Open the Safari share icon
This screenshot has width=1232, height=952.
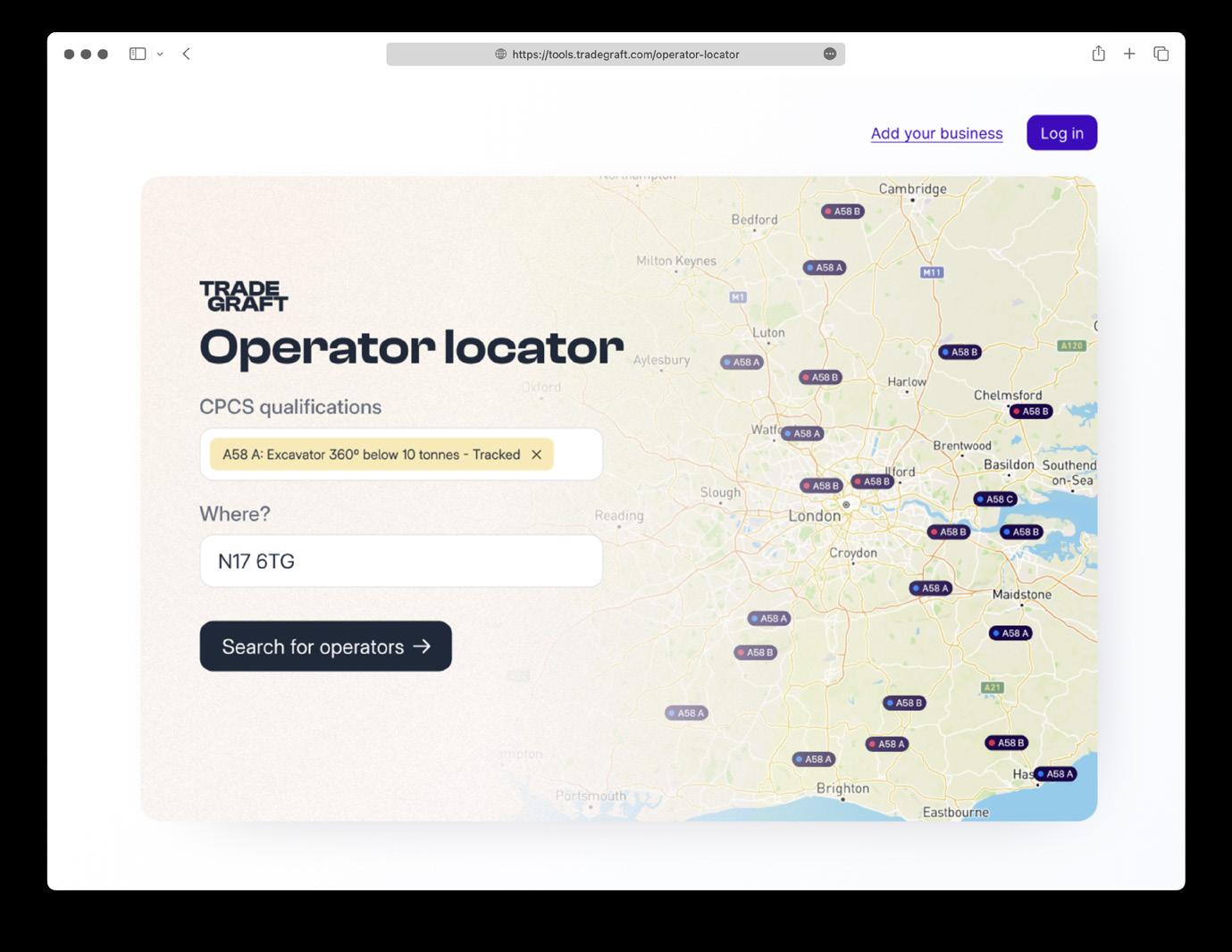1099,54
